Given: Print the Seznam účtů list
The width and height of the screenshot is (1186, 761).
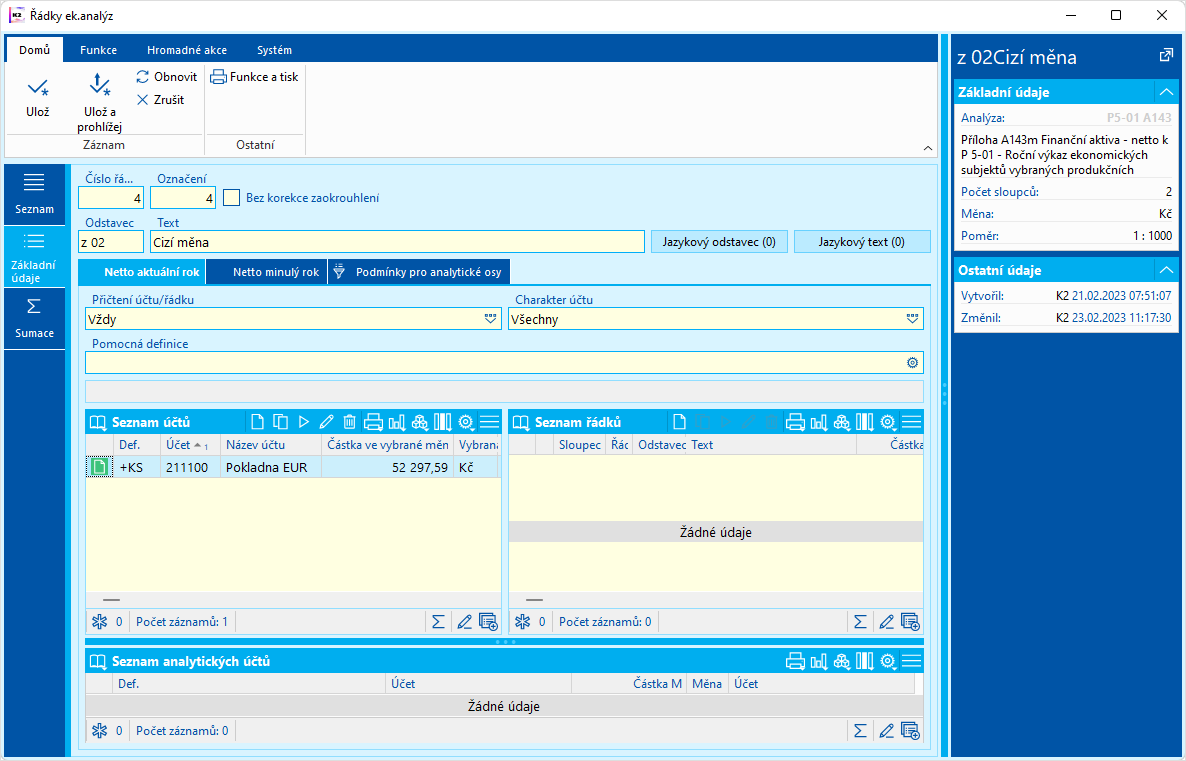Looking at the screenshot, I should coord(373,422).
